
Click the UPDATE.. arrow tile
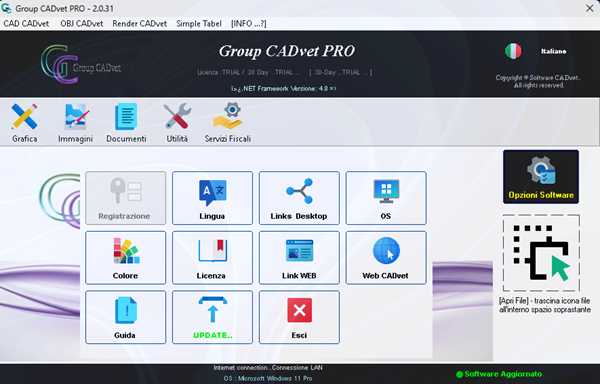(x=212, y=317)
